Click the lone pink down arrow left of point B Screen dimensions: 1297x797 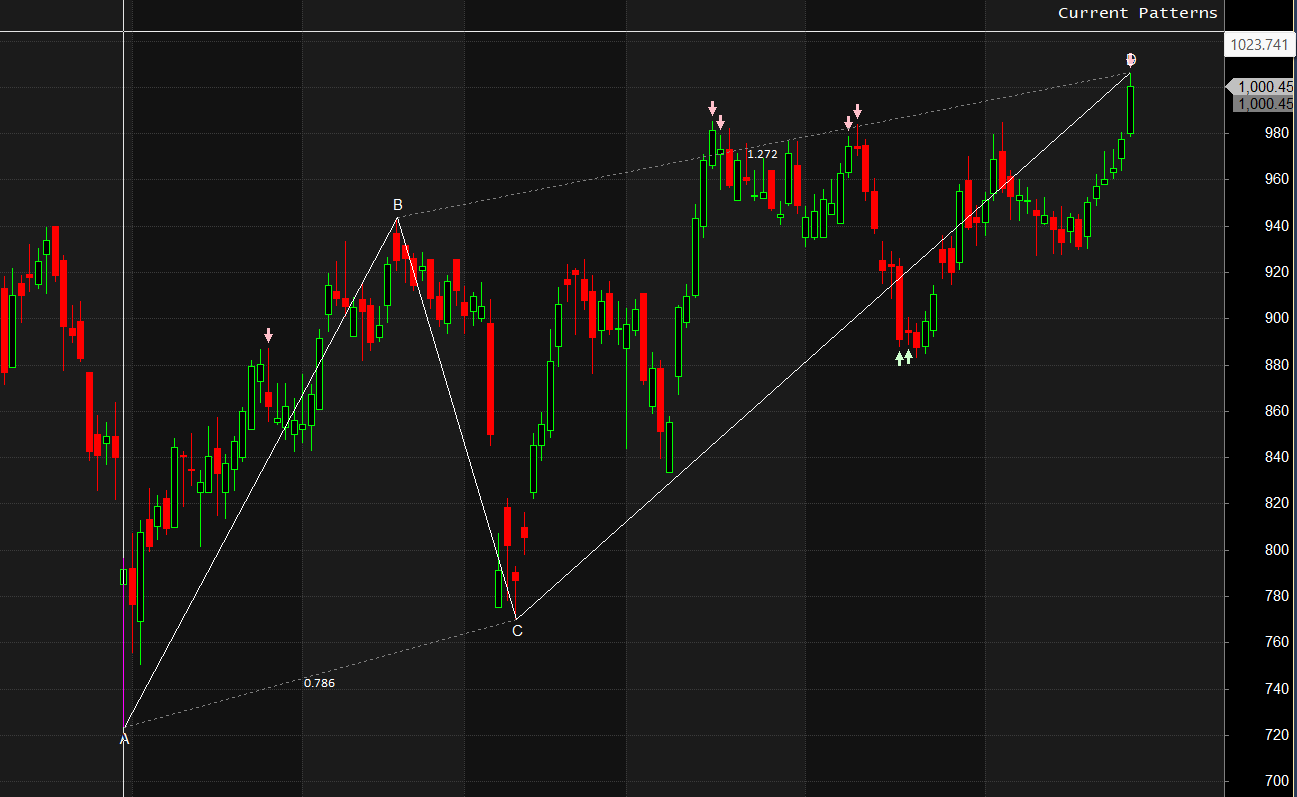pyautogui.click(x=268, y=335)
